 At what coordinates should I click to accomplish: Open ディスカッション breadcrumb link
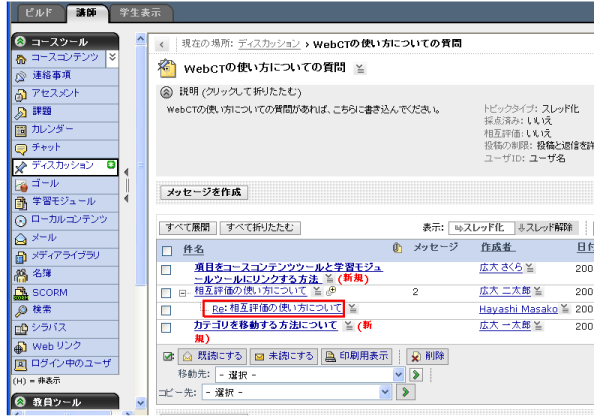coord(269,44)
